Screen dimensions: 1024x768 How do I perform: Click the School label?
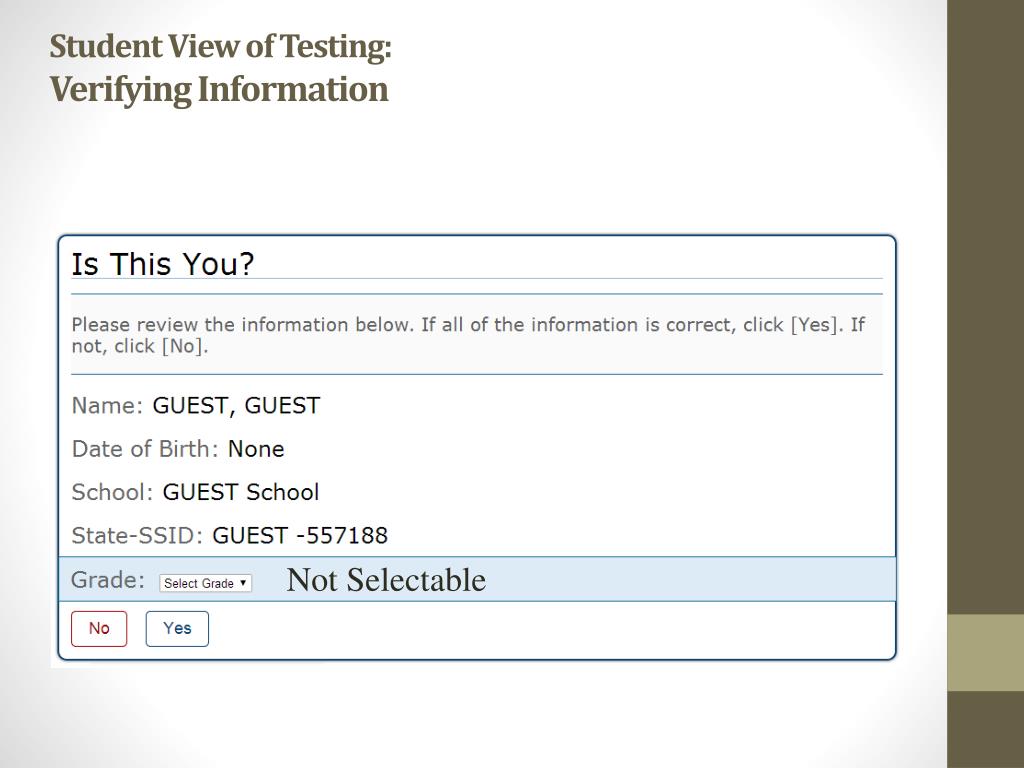coord(112,492)
